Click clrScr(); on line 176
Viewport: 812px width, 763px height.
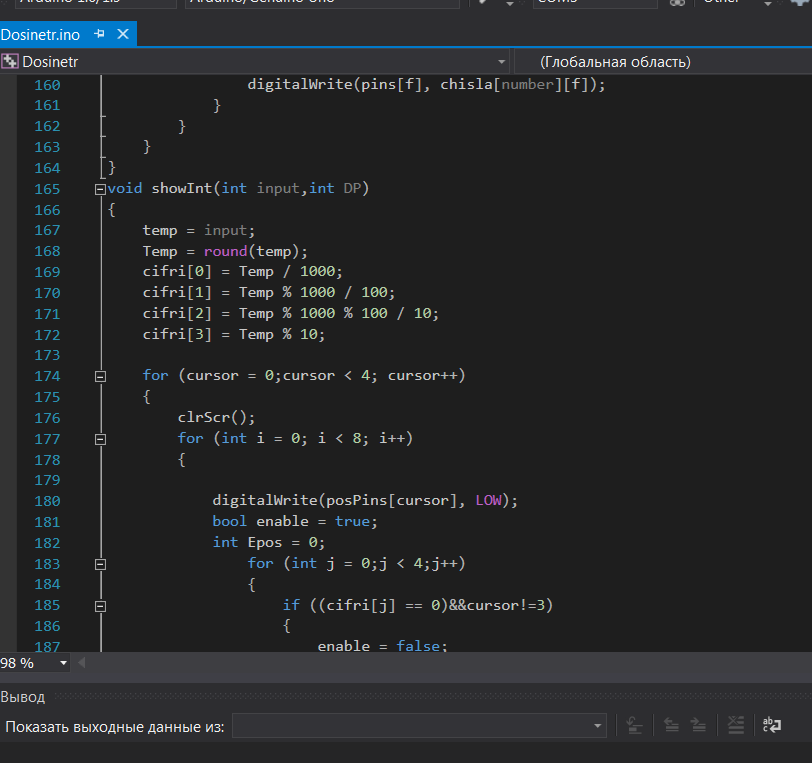coord(216,418)
